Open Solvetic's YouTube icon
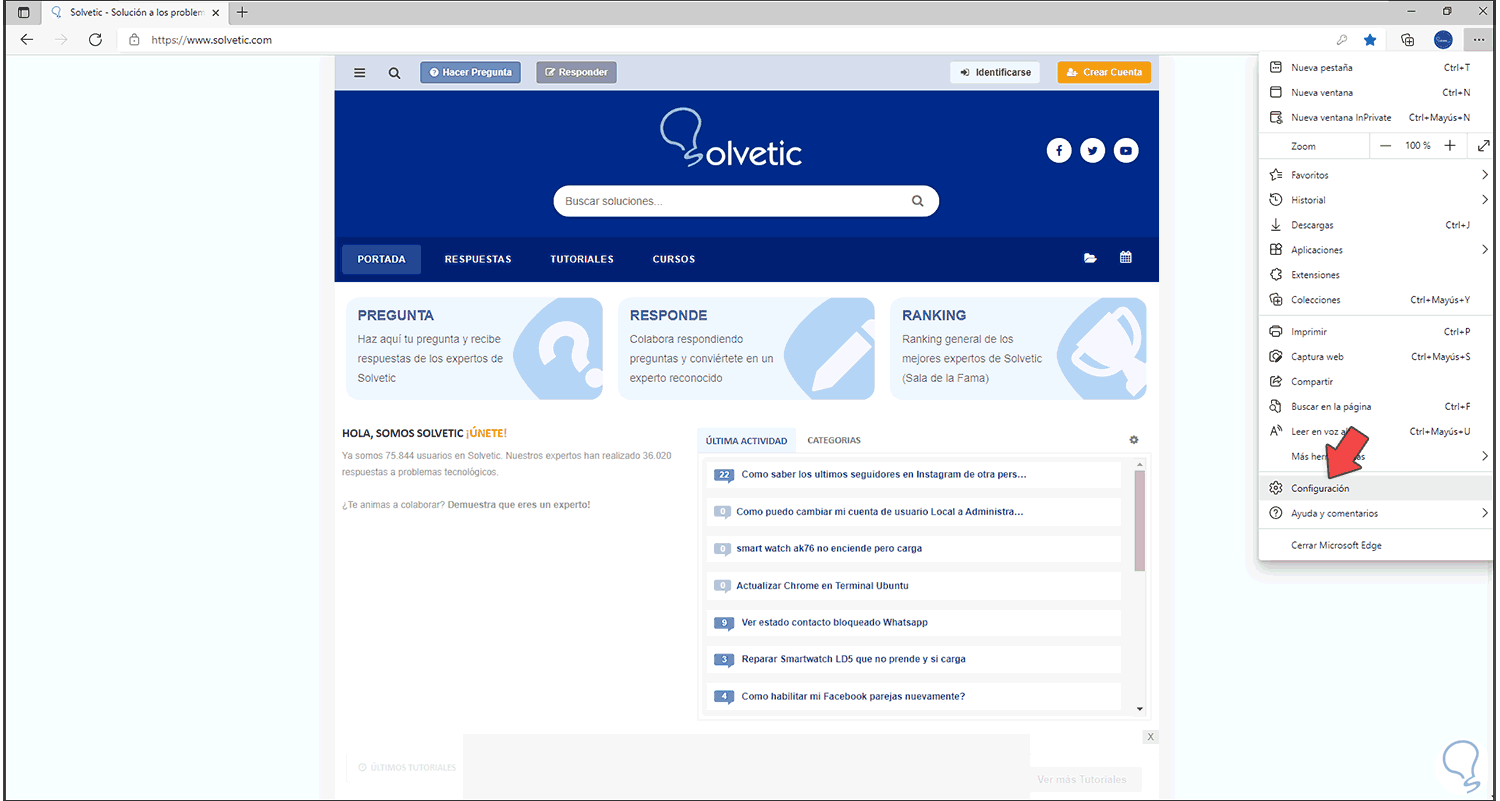Screen dimensions: 1500x801 tap(1126, 151)
